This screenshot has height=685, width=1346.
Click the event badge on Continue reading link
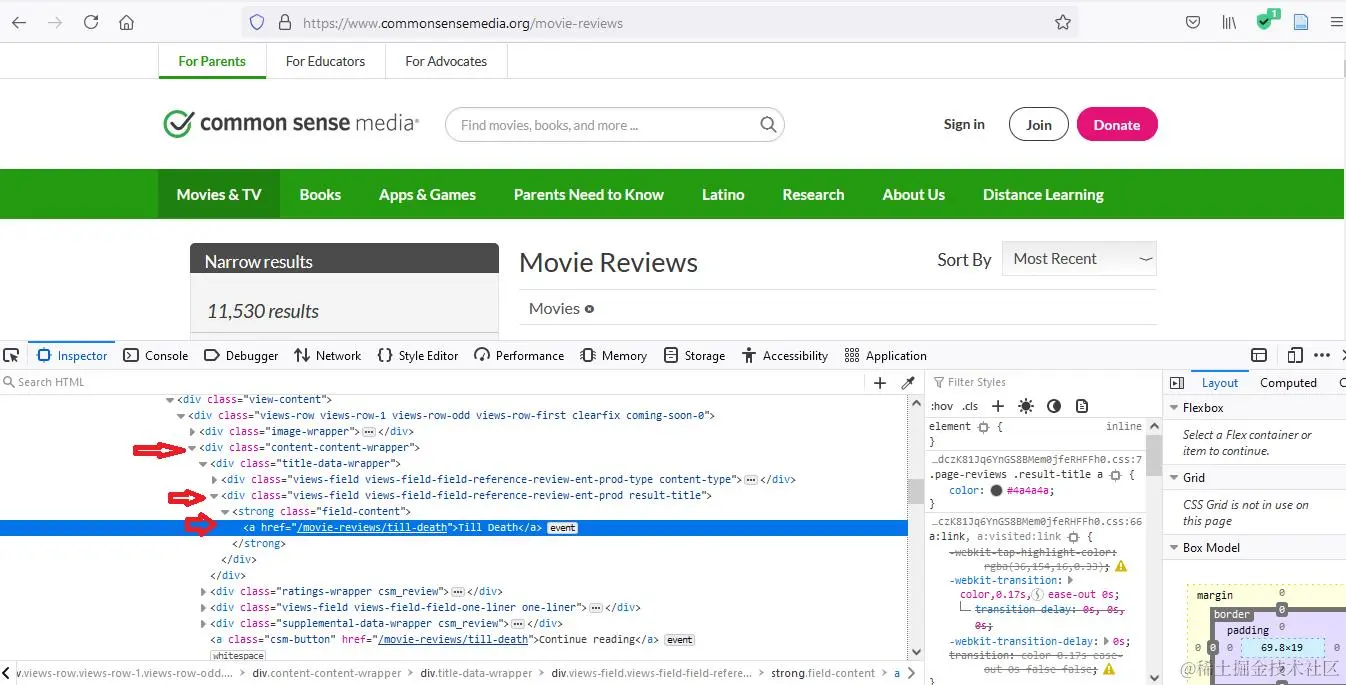(x=680, y=640)
